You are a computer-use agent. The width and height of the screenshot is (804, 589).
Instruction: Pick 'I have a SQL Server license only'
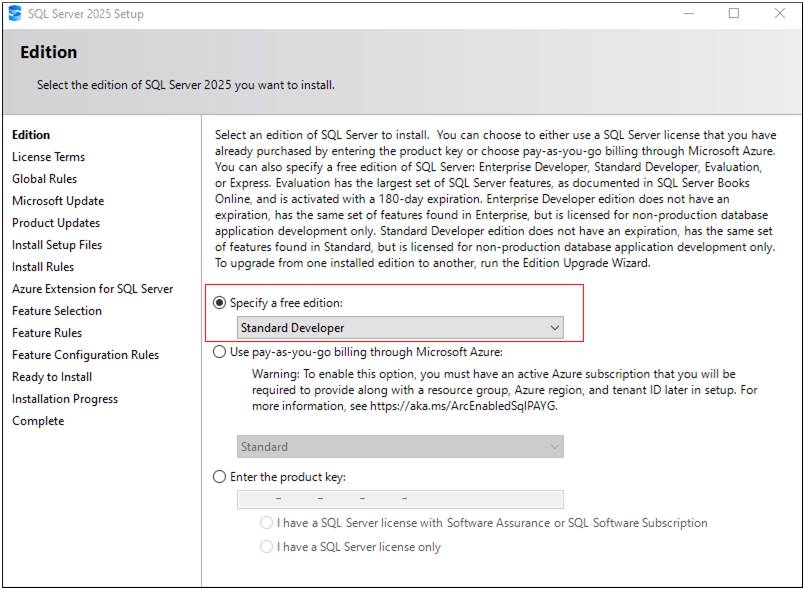click(x=266, y=547)
